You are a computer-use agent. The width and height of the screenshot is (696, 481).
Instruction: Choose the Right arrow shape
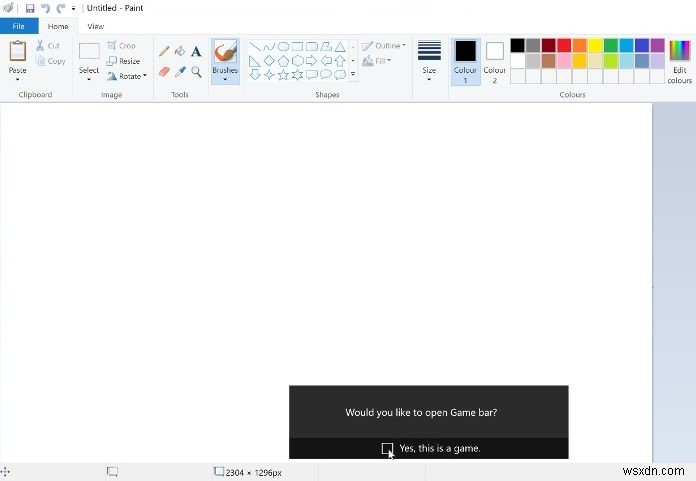[x=312, y=60]
